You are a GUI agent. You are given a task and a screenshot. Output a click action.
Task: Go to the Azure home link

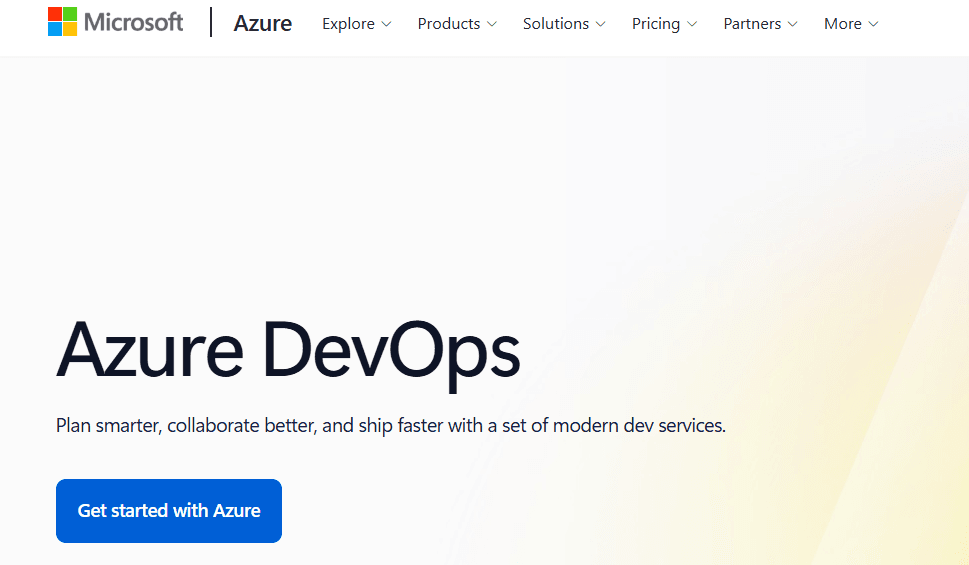point(263,23)
